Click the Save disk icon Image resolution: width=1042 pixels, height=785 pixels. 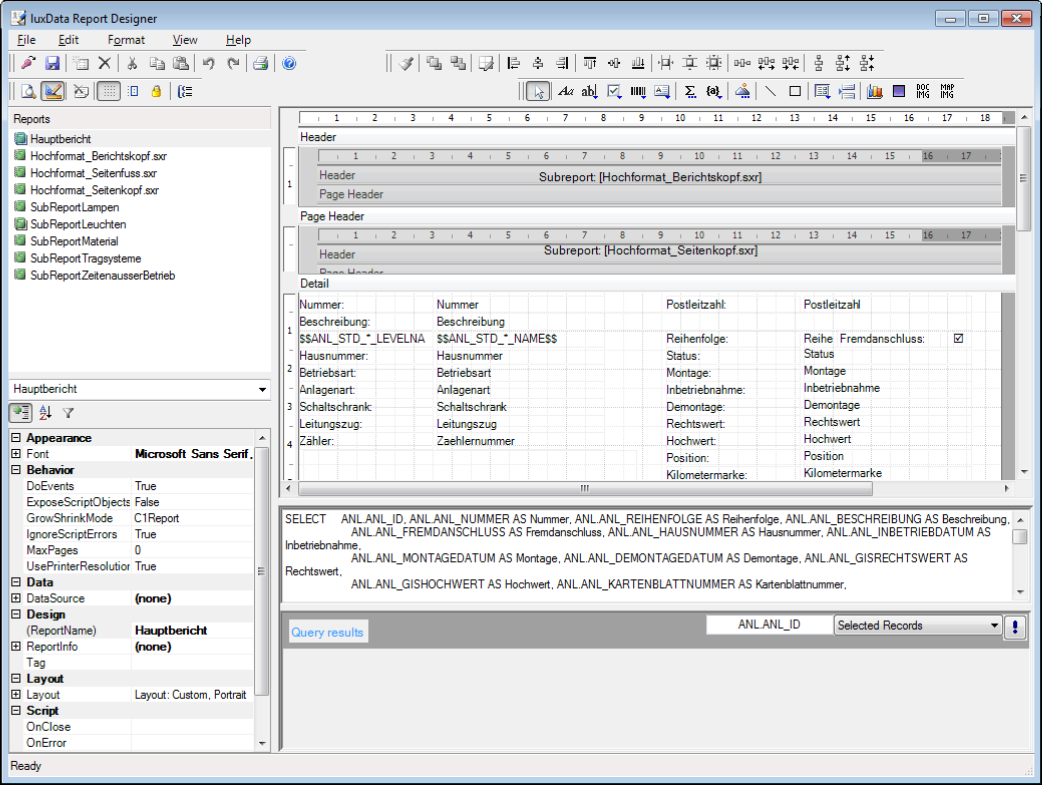point(52,63)
